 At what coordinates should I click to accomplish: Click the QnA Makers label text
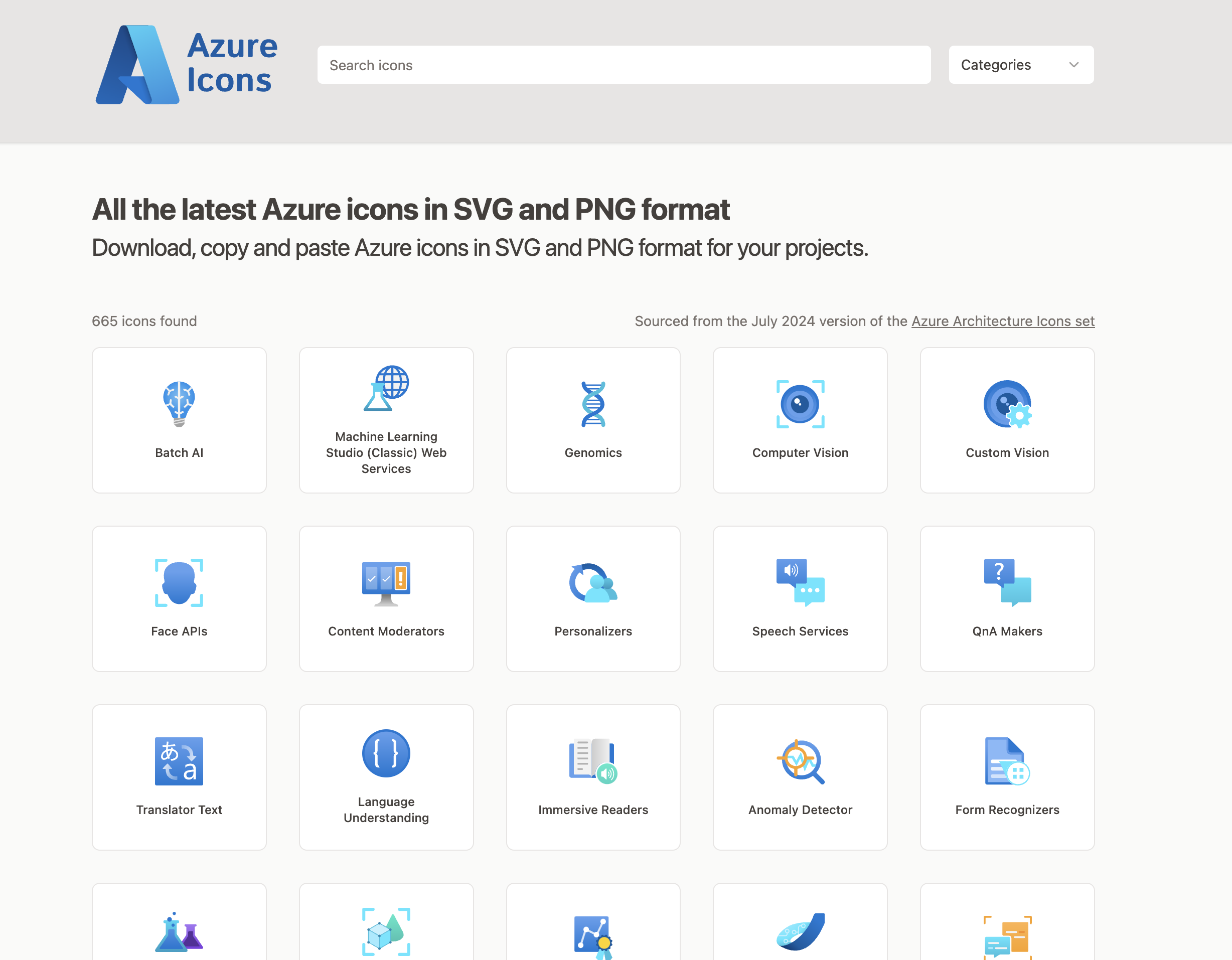pos(1007,631)
